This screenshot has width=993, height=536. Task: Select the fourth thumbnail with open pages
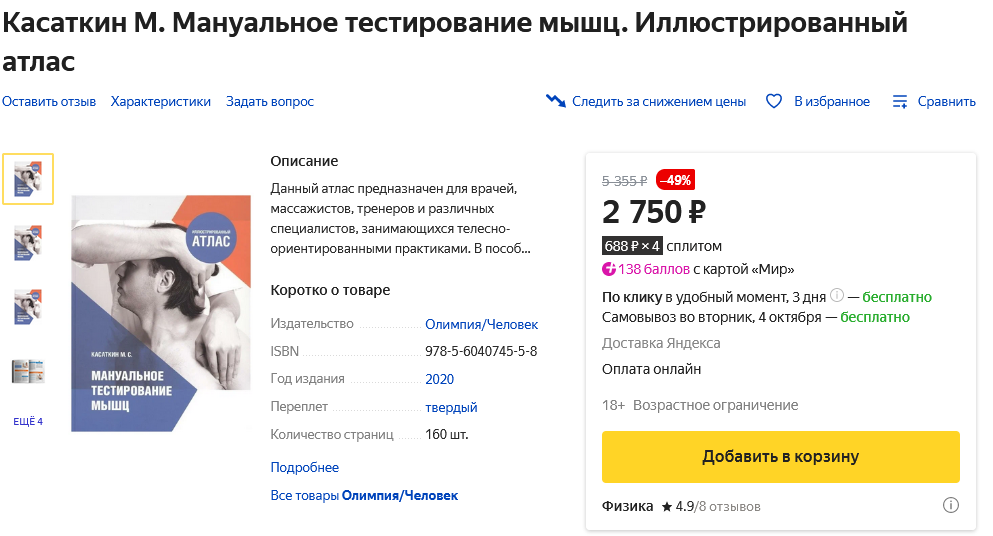click(28, 371)
